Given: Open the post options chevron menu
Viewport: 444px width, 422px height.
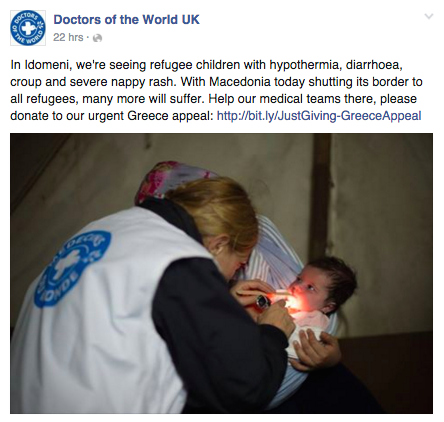Looking at the screenshot, I should pos(429,16).
